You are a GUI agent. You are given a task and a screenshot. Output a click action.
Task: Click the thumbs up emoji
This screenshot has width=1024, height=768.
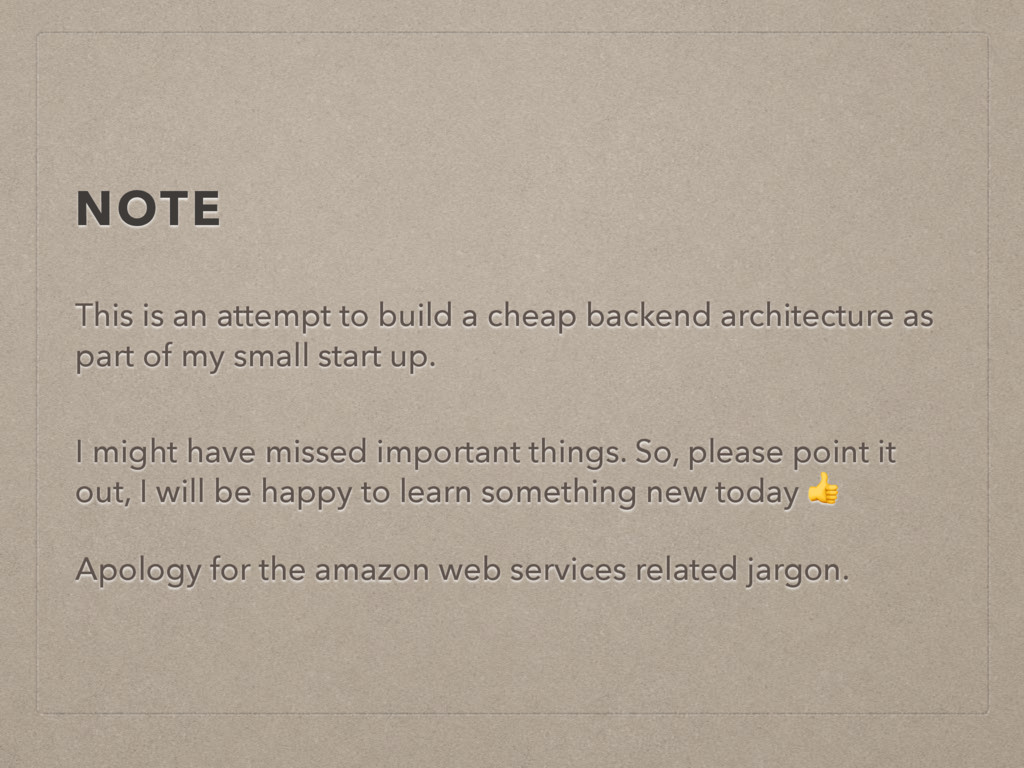(x=823, y=488)
